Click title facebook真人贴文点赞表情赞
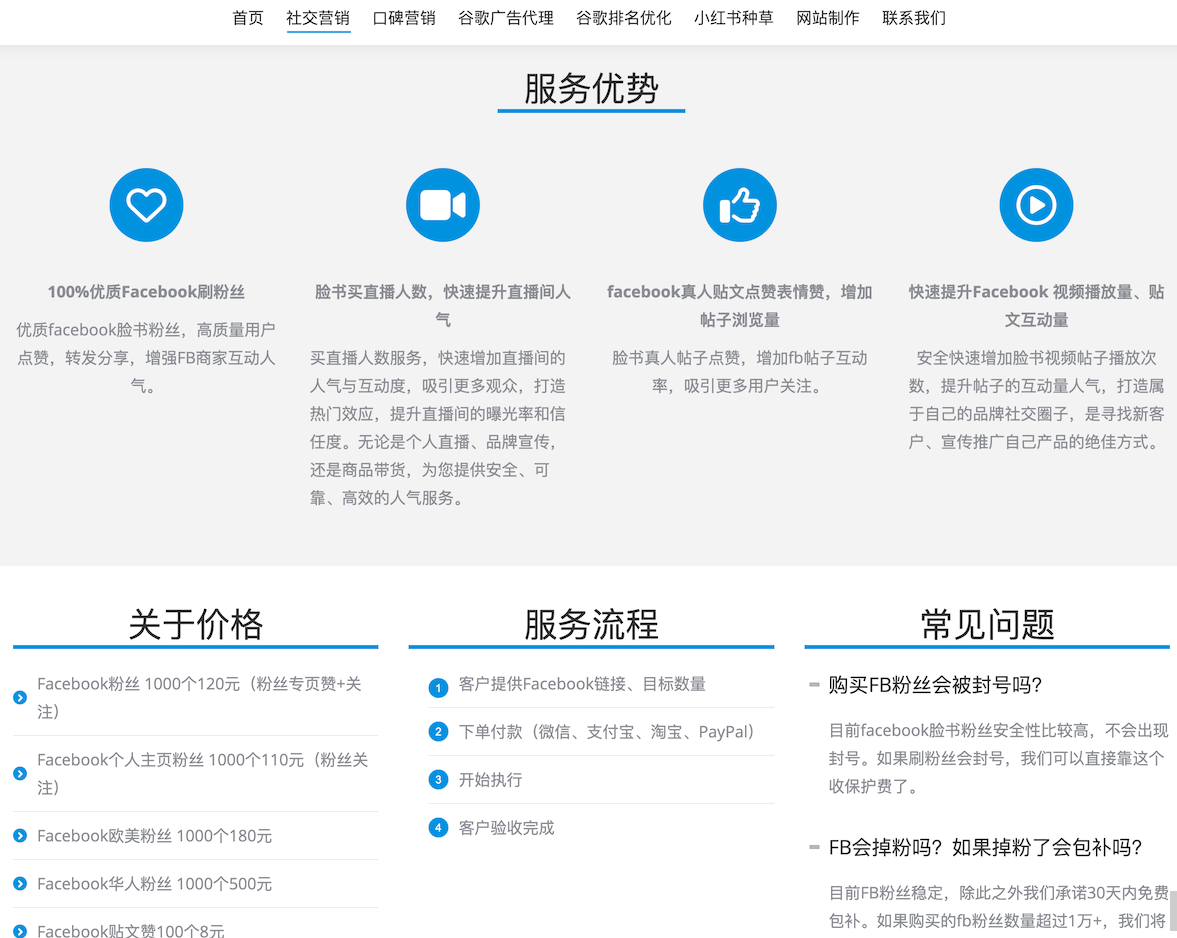This screenshot has height=938, width=1177. pos(739,305)
